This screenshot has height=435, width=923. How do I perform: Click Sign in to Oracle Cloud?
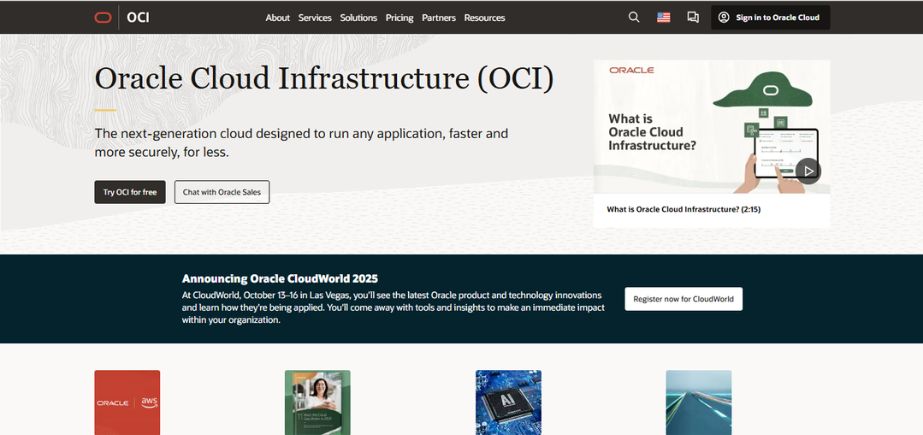pyautogui.click(x=770, y=17)
